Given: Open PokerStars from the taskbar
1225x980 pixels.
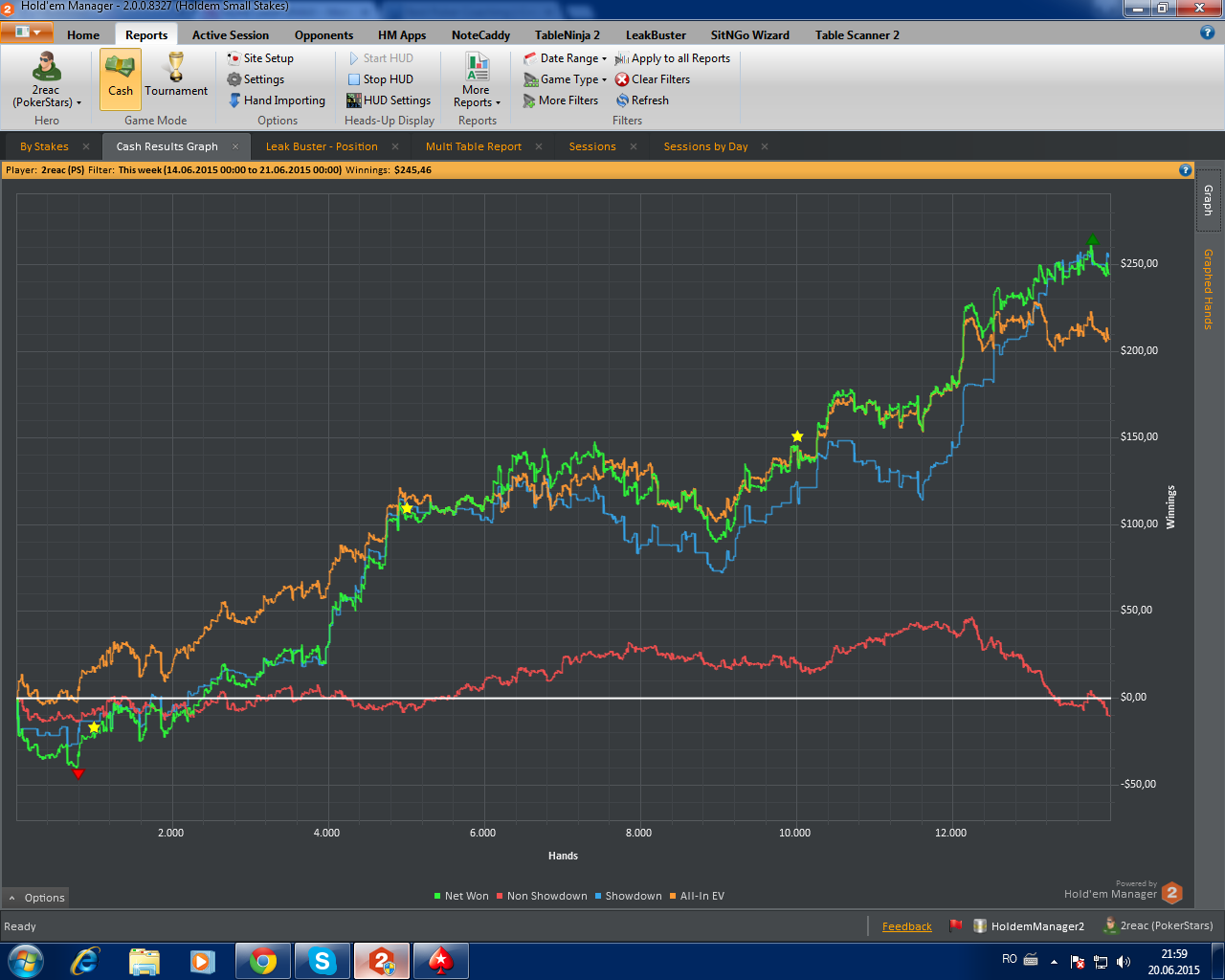Looking at the screenshot, I should click(441, 961).
